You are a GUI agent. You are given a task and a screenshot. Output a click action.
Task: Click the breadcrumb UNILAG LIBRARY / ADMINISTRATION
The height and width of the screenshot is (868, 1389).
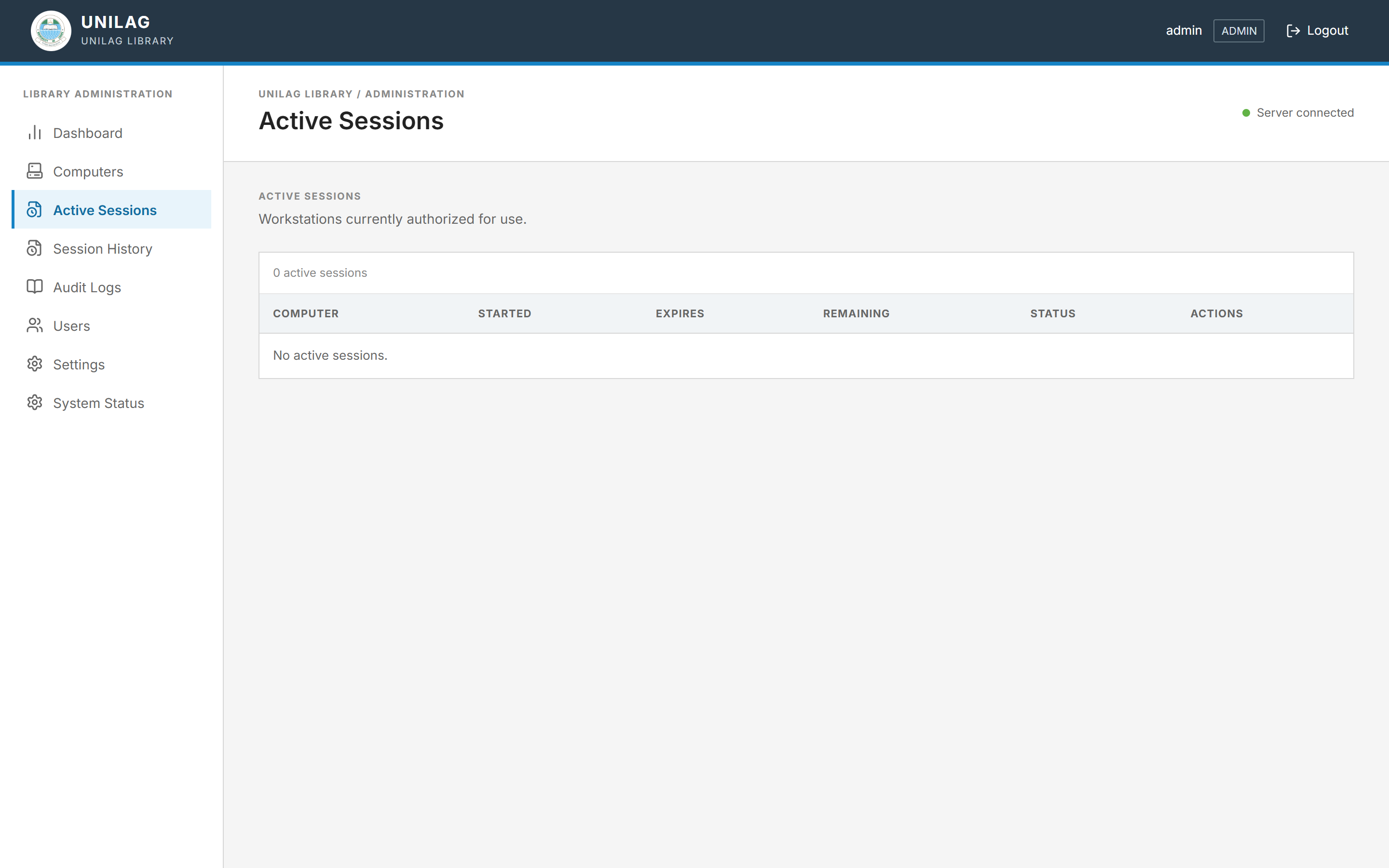coord(361,94)
